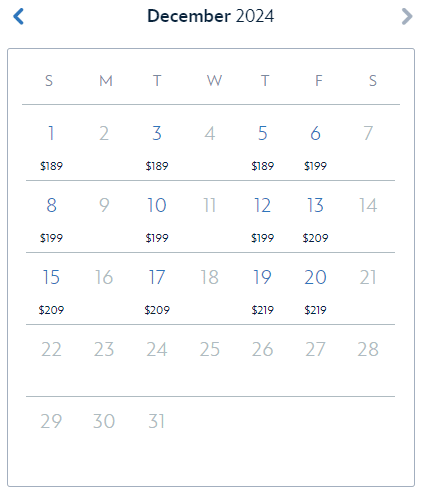The width and height of the screenshot is (429, 496).
Task: Click the greyed-out date December 31
Action: coord(157,421)
